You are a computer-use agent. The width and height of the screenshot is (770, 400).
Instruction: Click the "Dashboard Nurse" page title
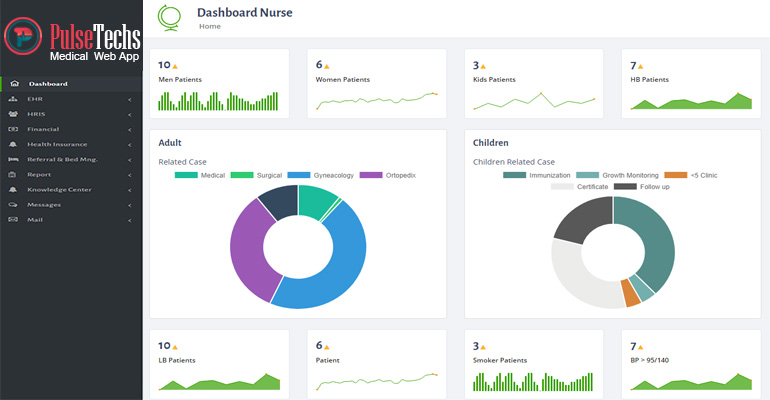[245, 13]
